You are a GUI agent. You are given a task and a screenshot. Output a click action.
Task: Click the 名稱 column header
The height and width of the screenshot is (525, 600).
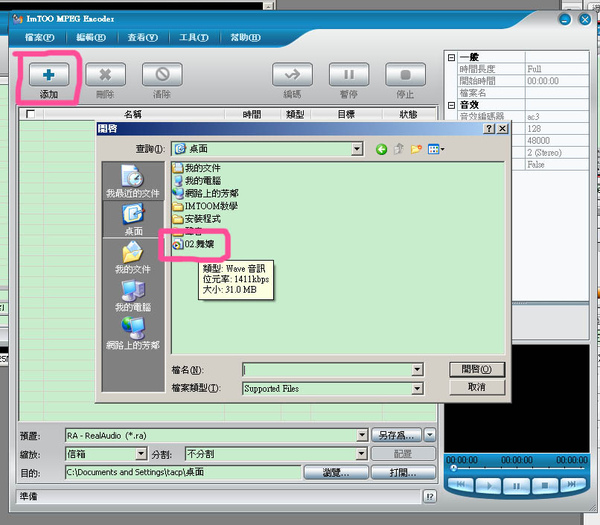coord(134,114)
